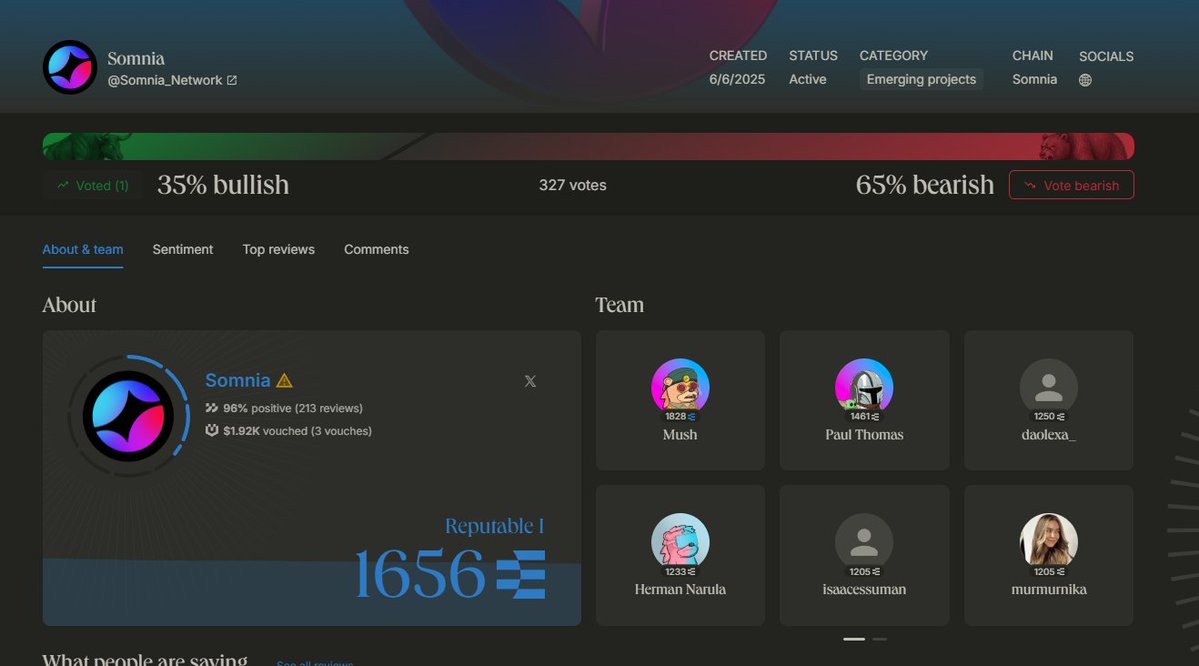
Task: Click the team member name daolexa_
Action: tap(1048, 435)
